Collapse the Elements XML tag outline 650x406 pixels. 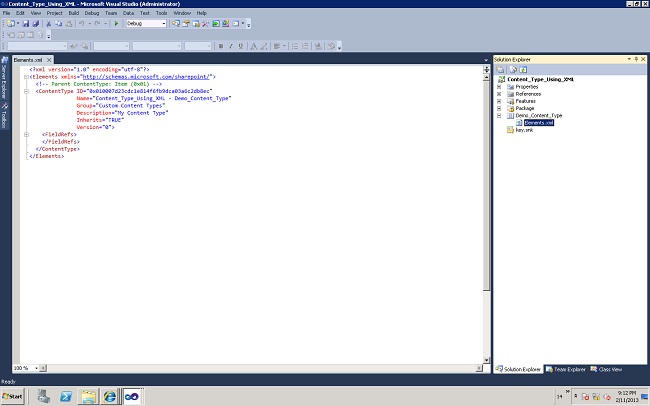point(26,77)
